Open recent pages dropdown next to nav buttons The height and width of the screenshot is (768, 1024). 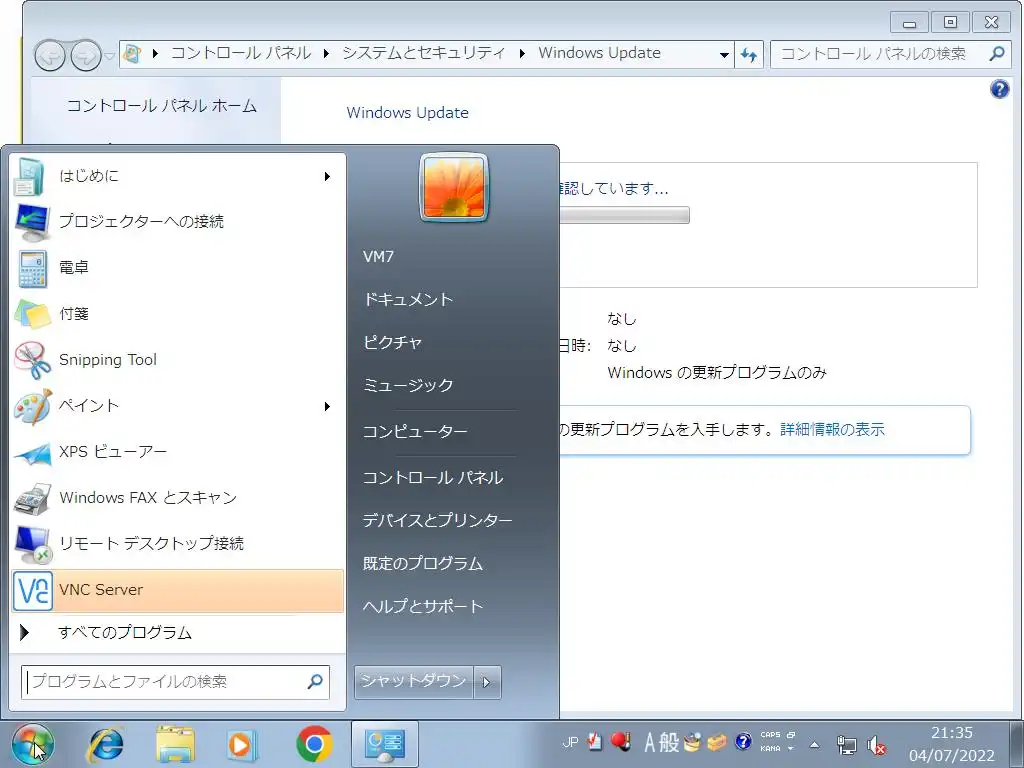tap(109, 56)
